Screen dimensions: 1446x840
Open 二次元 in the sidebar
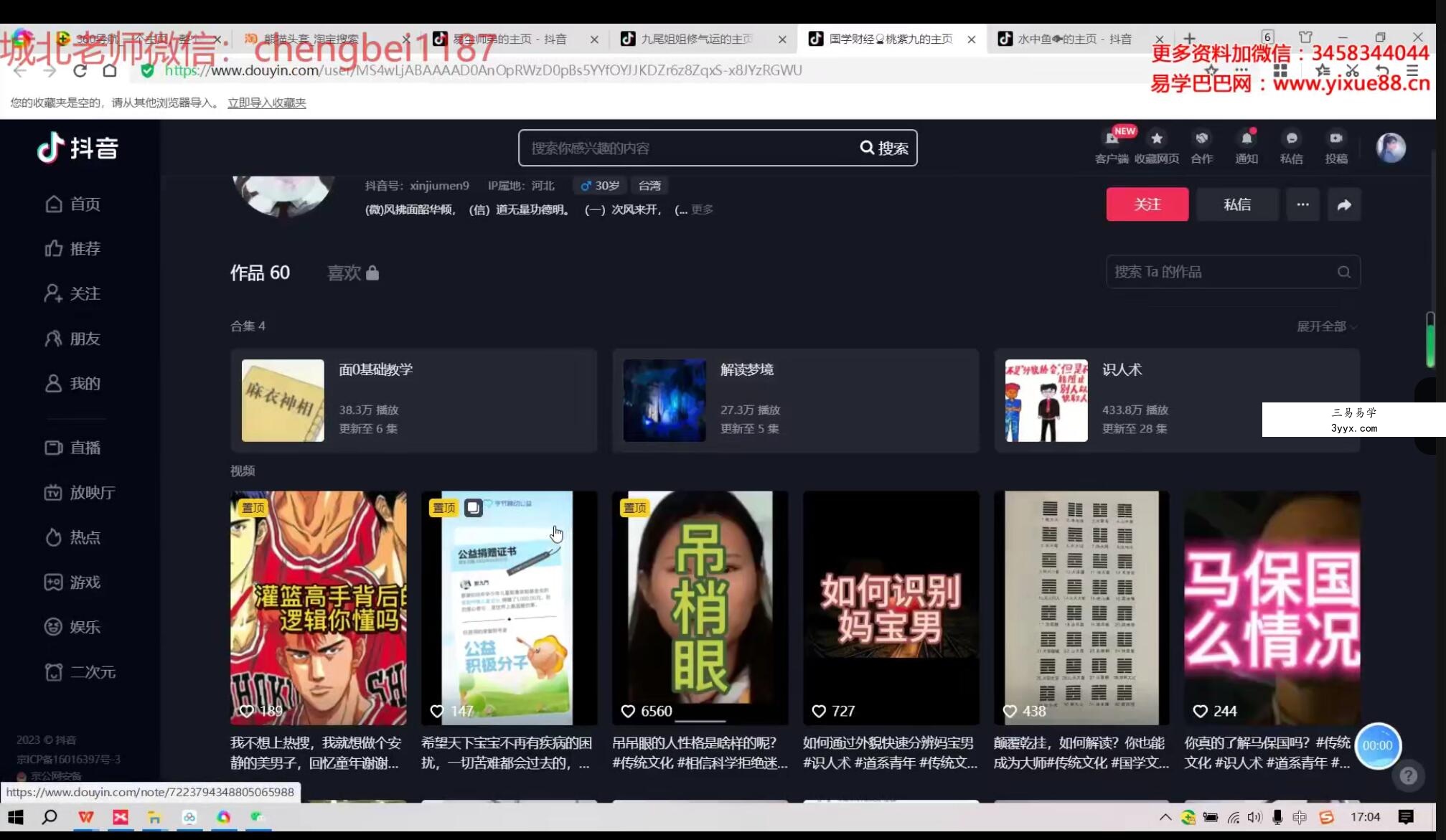(80, 672)
